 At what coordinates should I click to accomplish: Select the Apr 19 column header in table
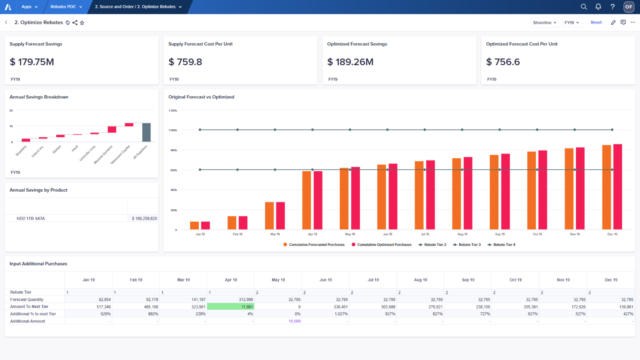point(231,280)
